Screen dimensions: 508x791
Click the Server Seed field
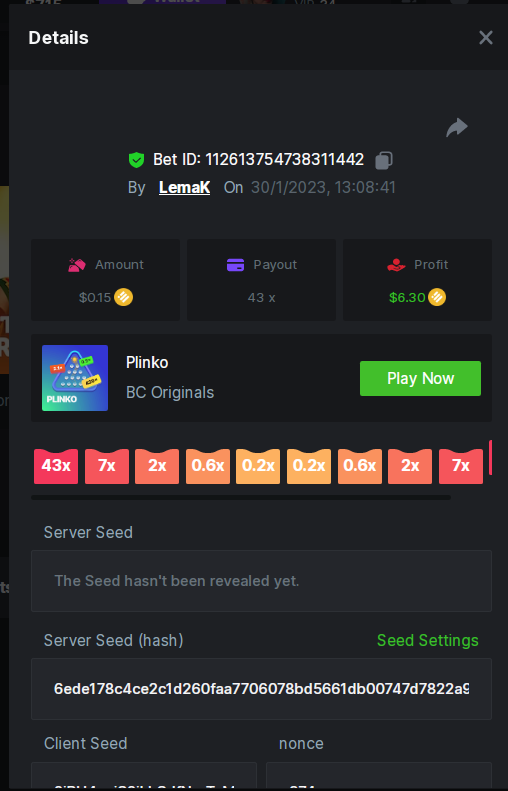(261, 581)
